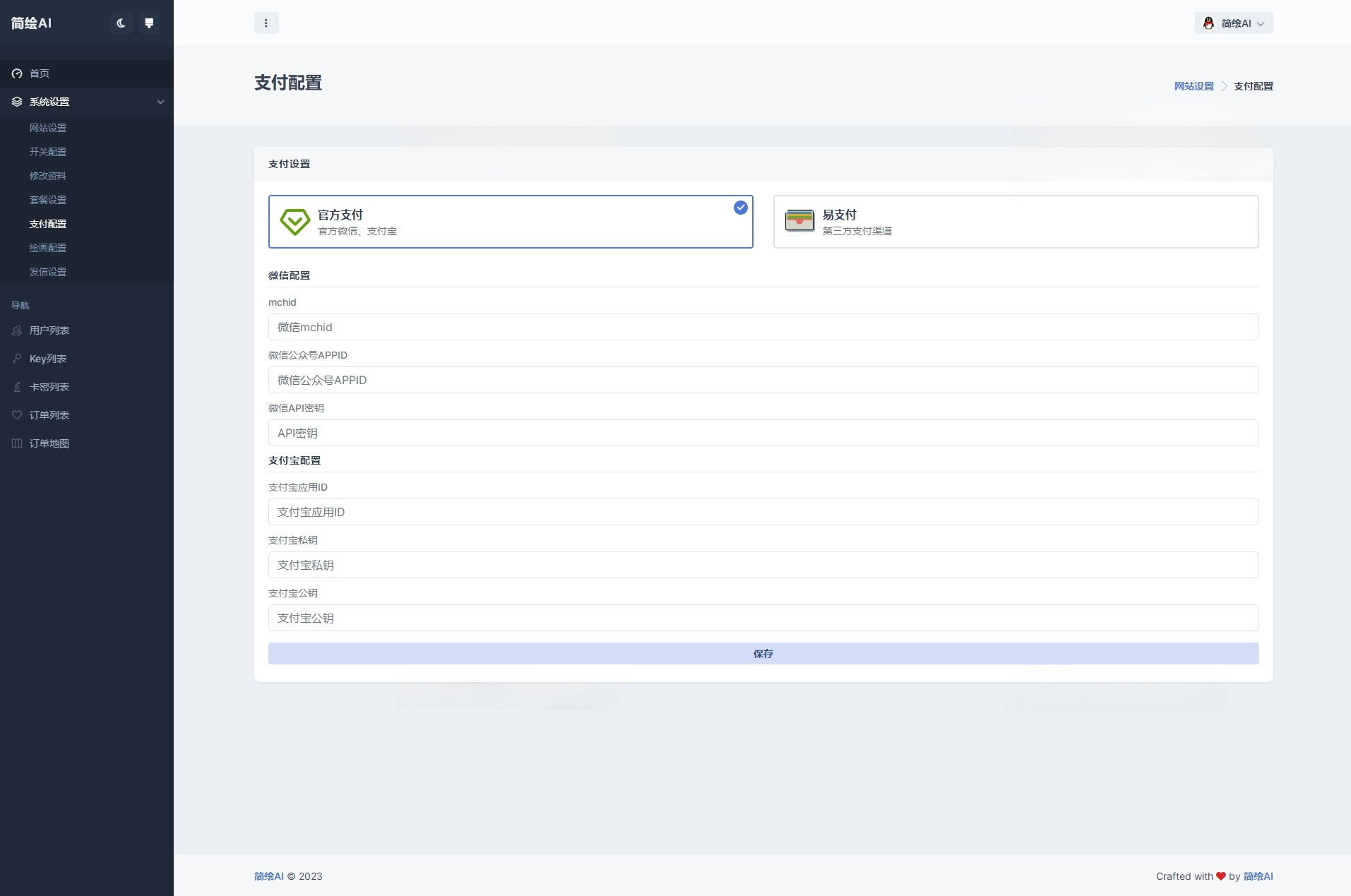Toggle dark mode with the moon icon
The width and height of the screenshot is (1351, 896).
coord(121,23)
